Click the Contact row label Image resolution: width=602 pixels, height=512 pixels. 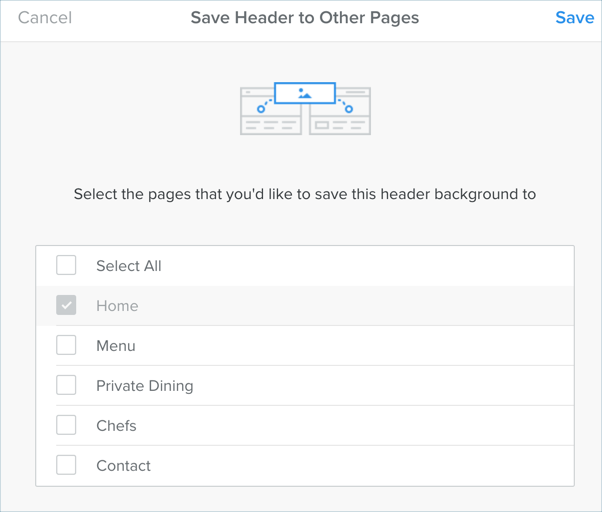coord(123,466)
